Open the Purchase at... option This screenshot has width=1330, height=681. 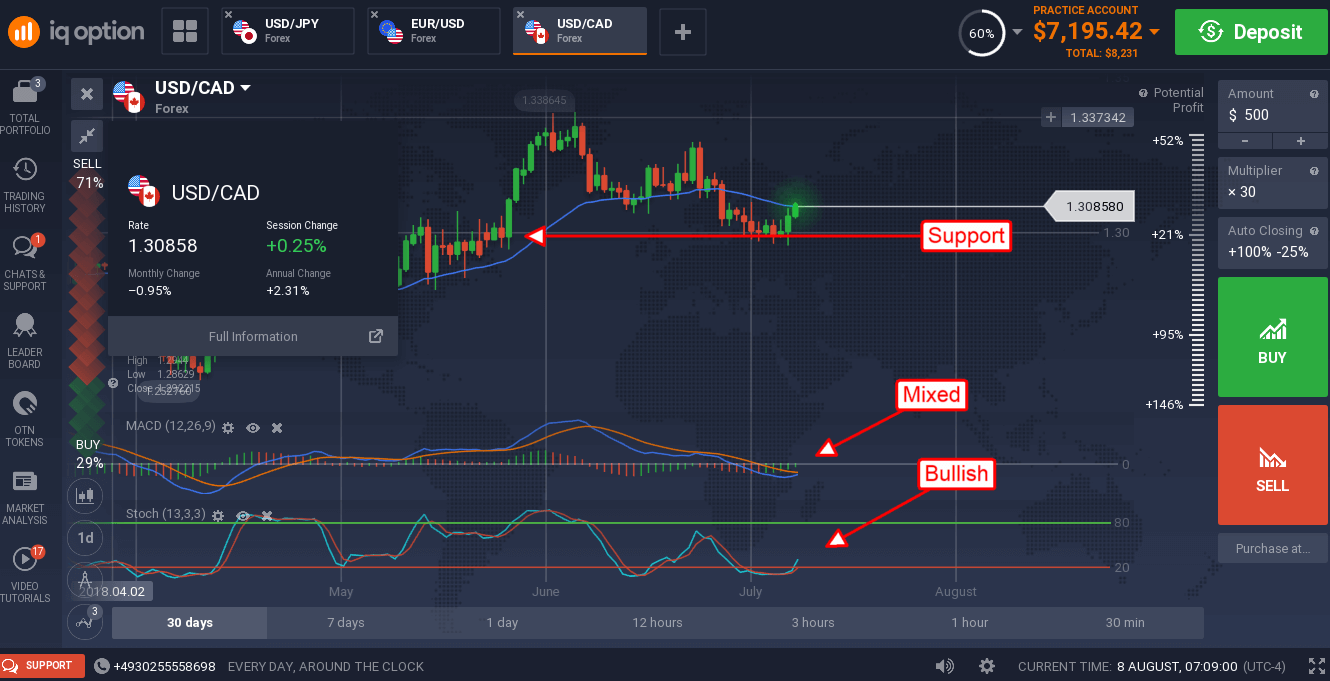(1273, 548)
